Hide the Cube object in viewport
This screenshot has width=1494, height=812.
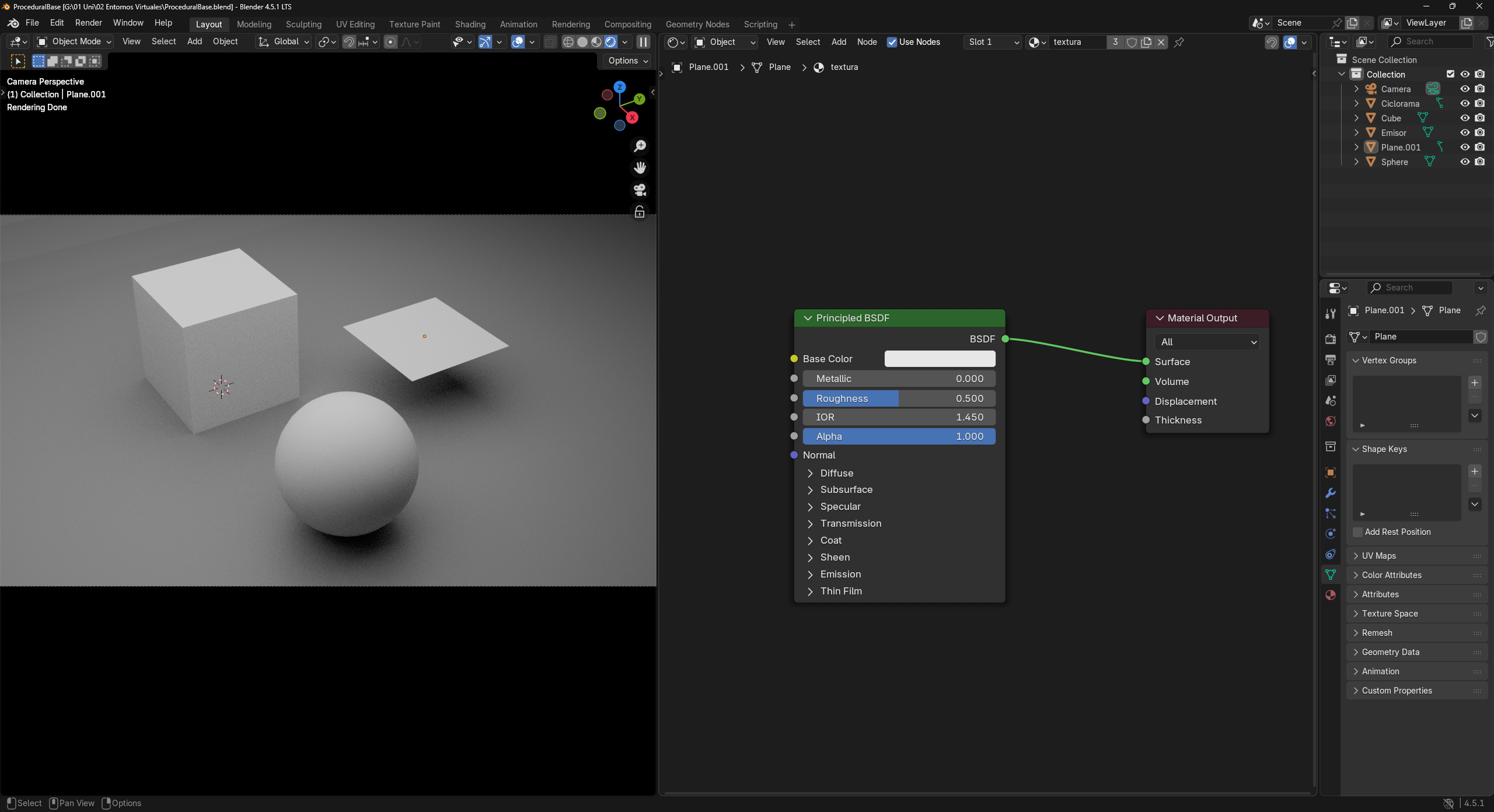pos(1465,118)
